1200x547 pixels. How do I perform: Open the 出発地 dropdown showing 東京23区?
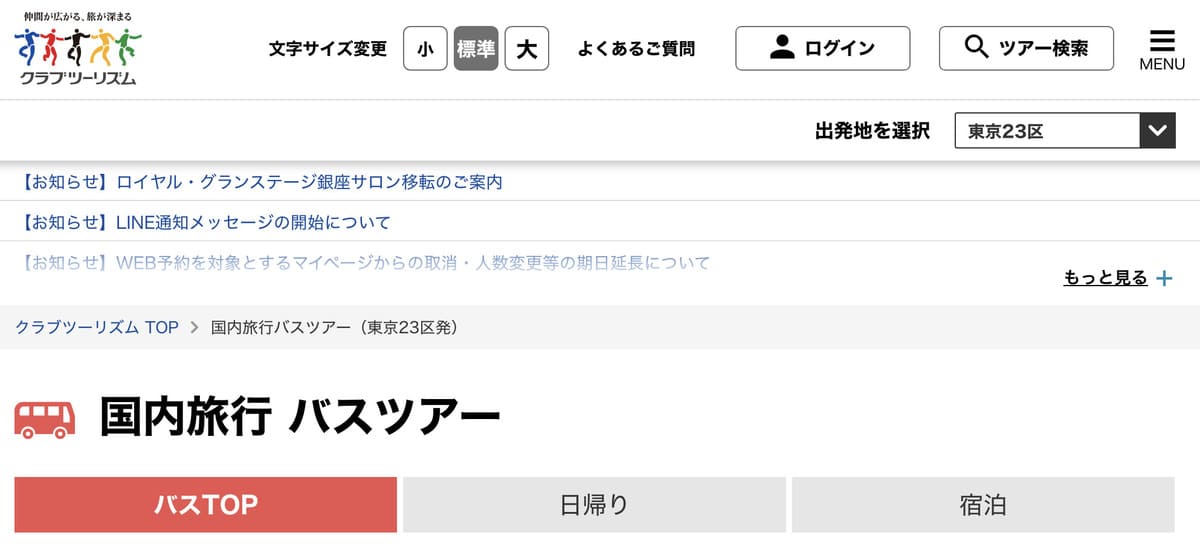pyautogui.click(x=1047, y=131)
